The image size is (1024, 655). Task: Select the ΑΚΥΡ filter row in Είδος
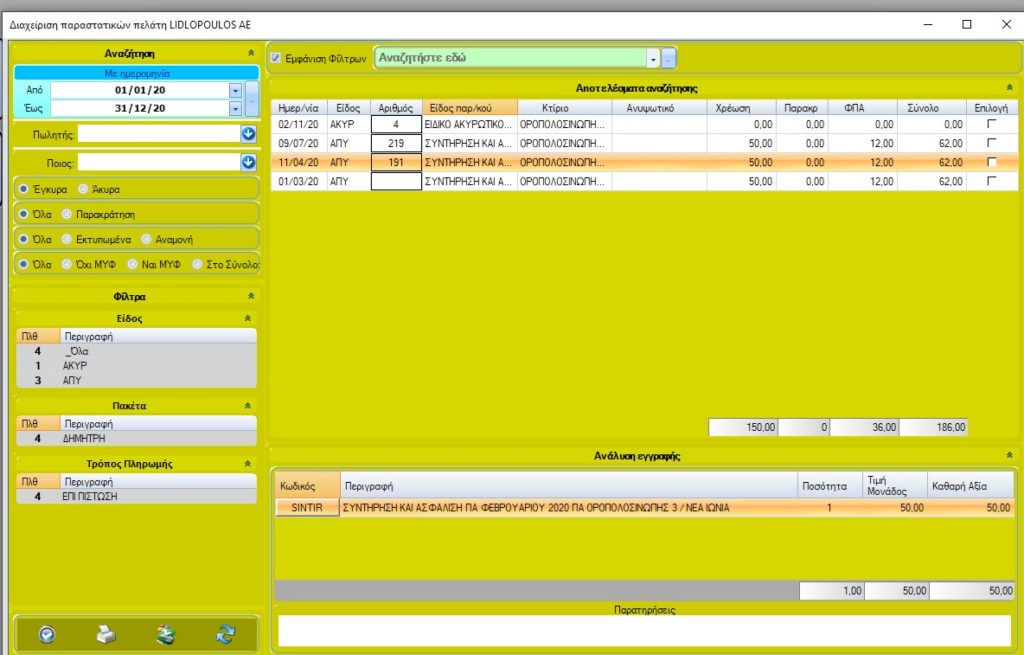coord(76,366)
